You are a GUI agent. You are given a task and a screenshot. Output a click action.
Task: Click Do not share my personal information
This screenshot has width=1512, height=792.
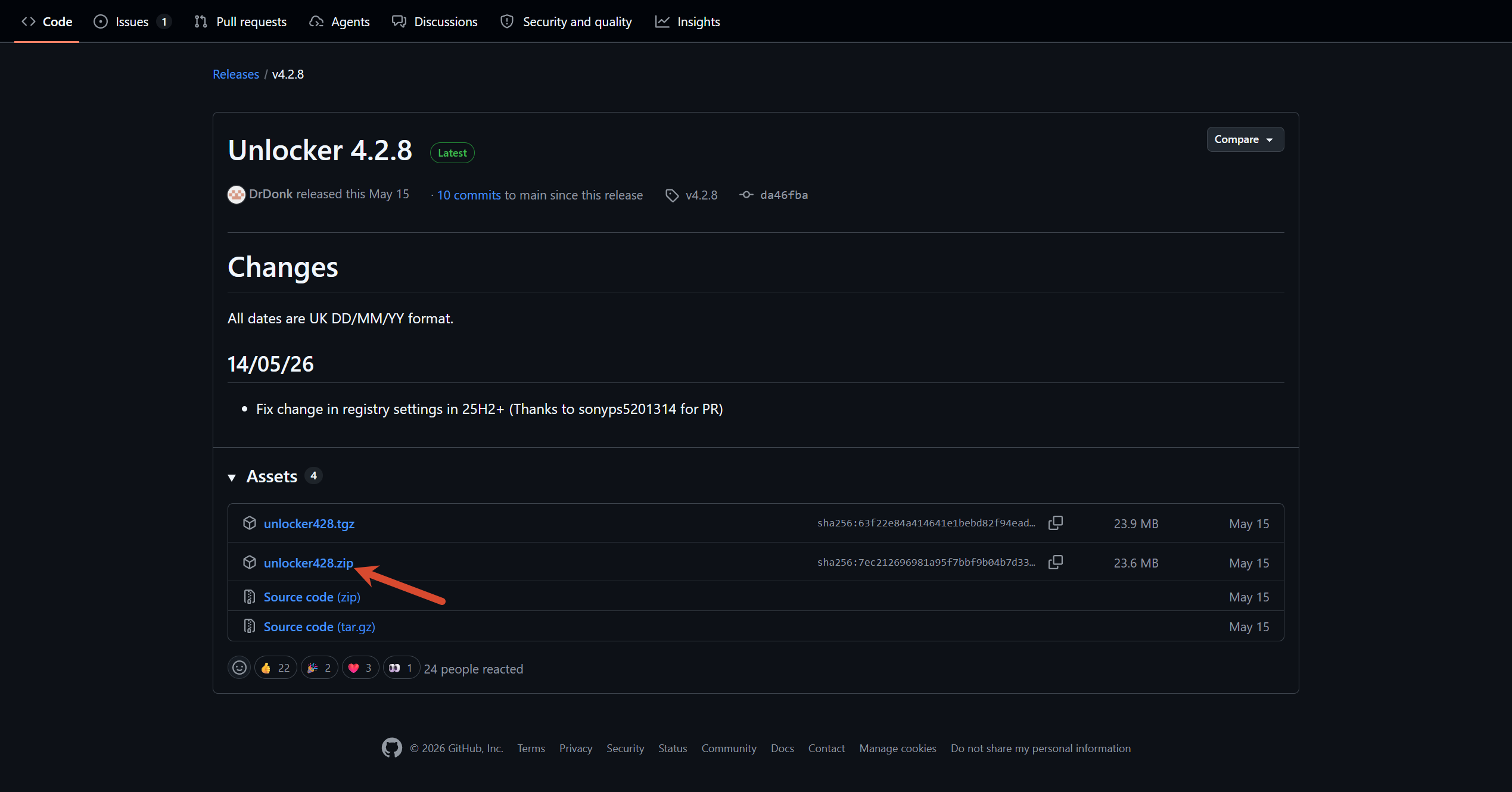coord(1041,748)
